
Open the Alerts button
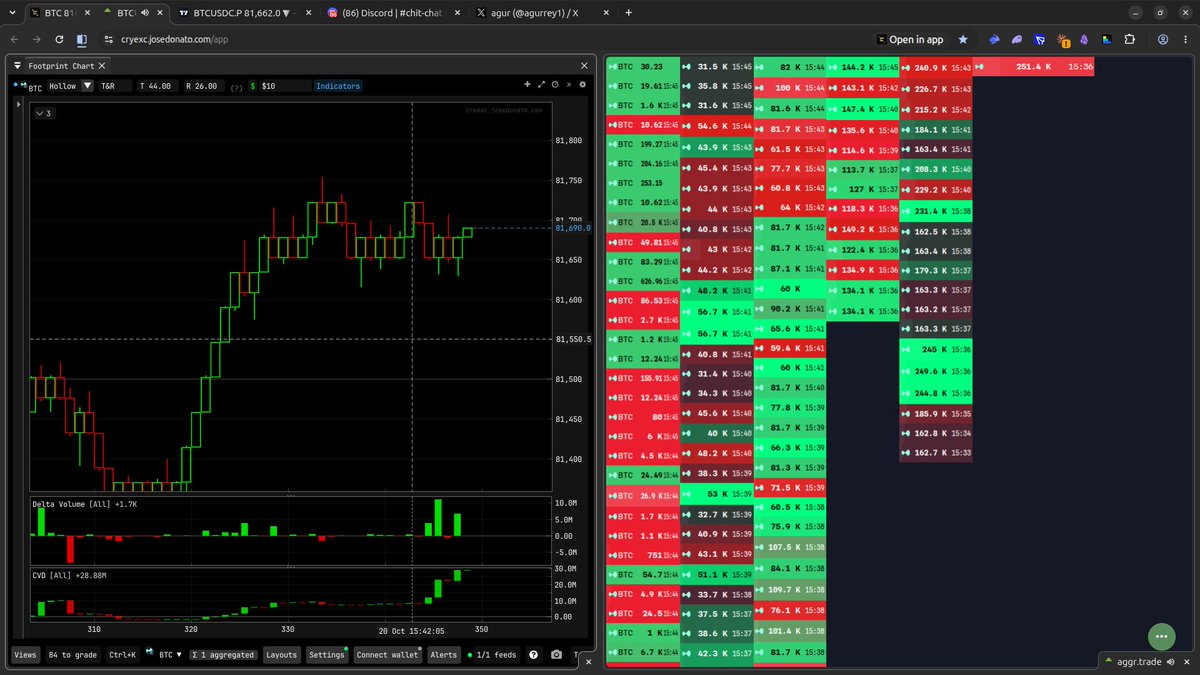pos(443,655)
